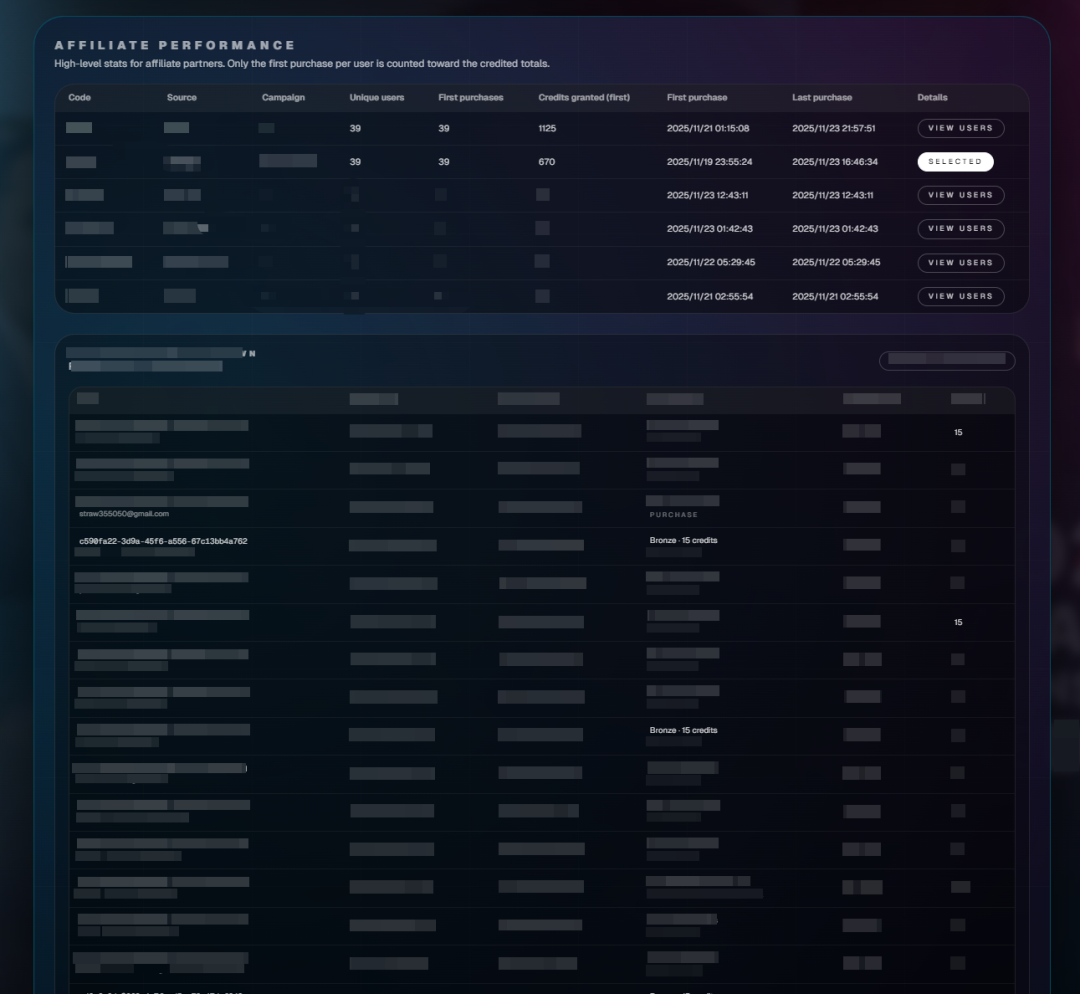Viewport: 1080px width, 994px height.
Task: Select the 1125 credits granted value
Action: click(547, 129)
